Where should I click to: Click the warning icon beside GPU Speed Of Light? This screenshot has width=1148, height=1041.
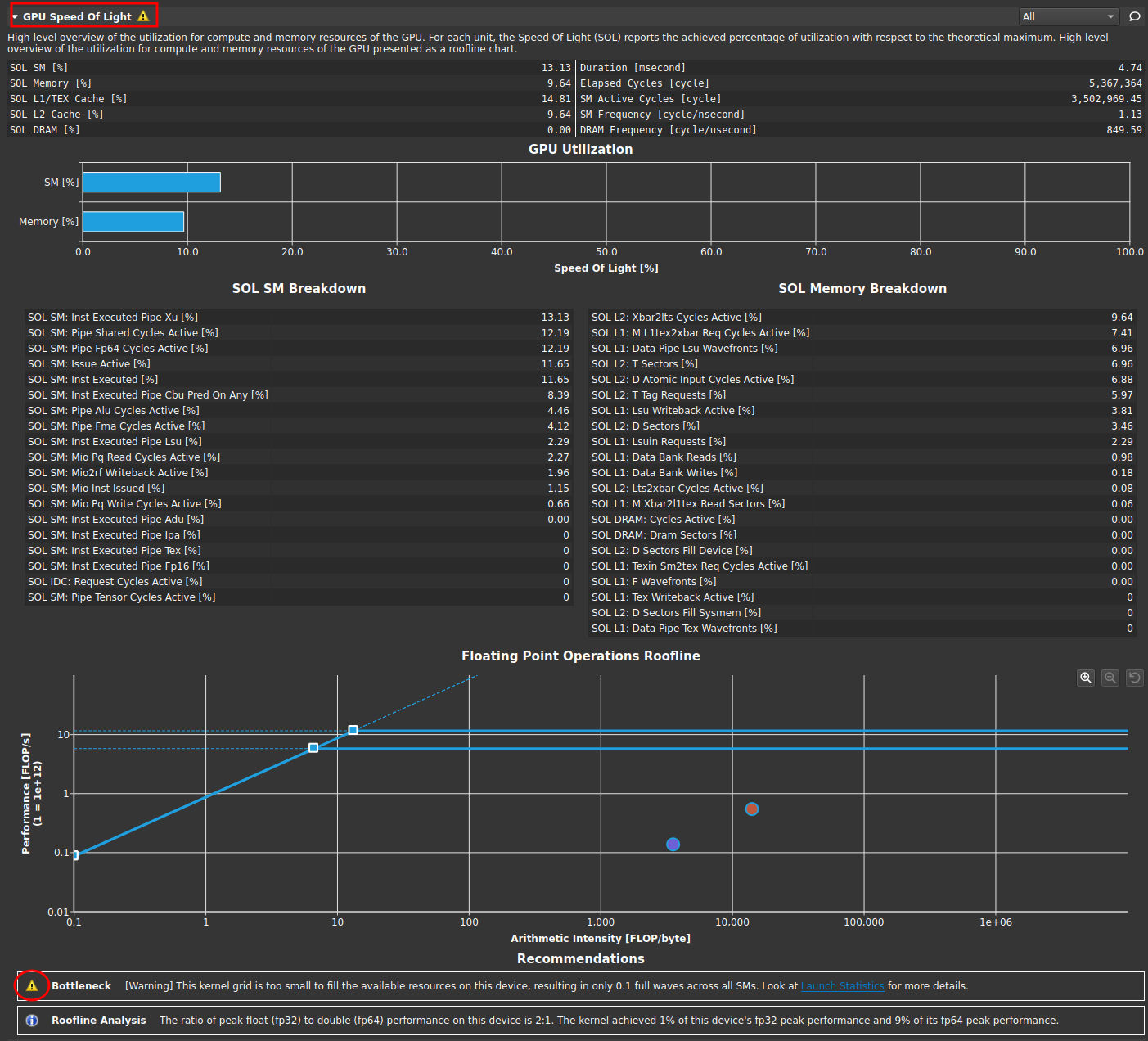pyautogui.click(x=144, y=16)
